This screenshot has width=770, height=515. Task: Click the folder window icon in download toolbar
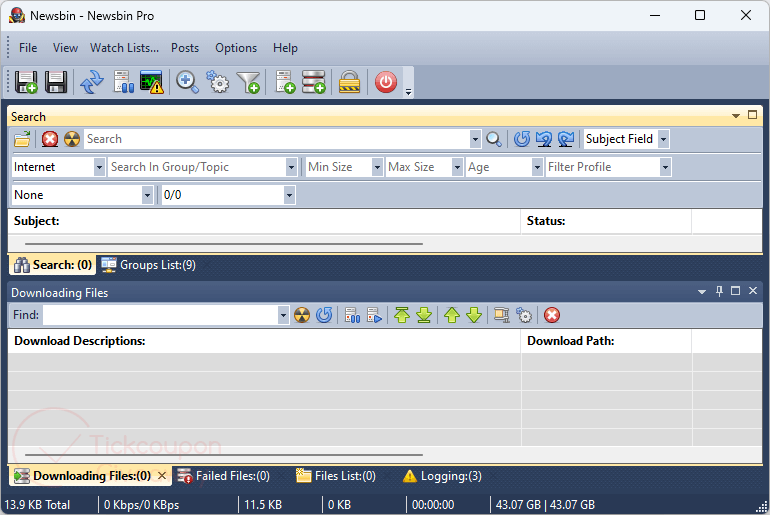(x=501, y=315)
